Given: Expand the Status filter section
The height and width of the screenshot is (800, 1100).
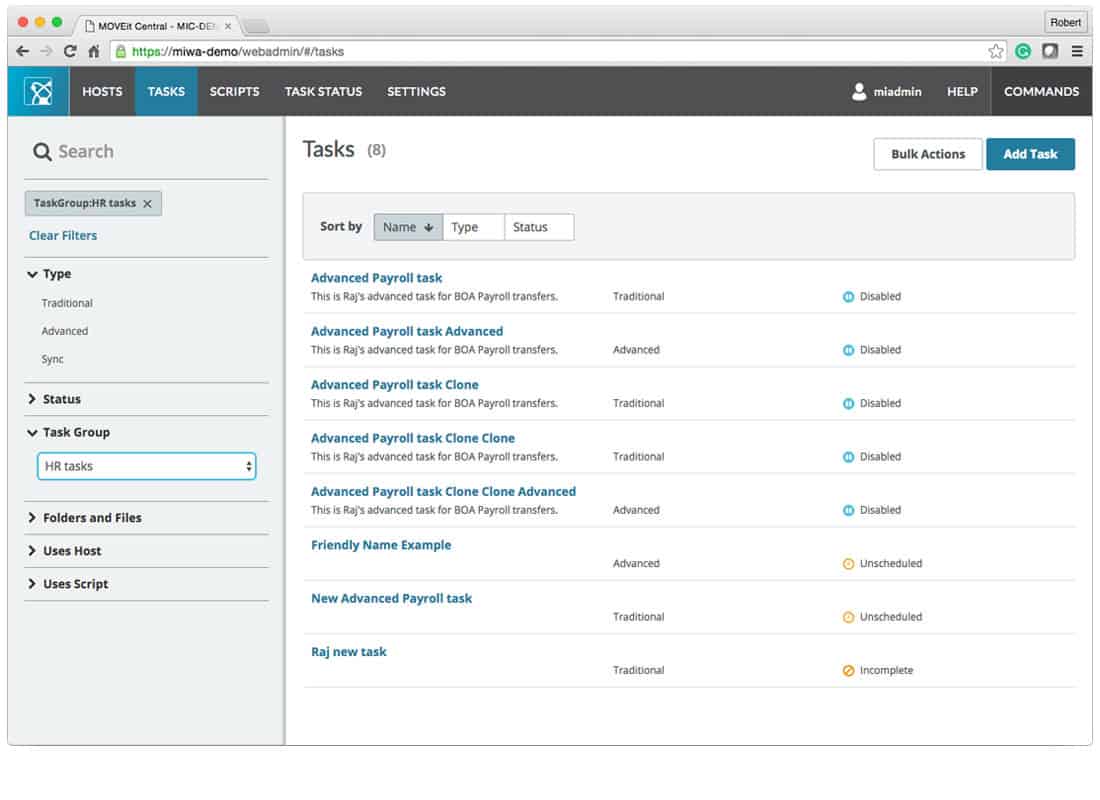Looking at the screenshot, I should pos(62,398).
